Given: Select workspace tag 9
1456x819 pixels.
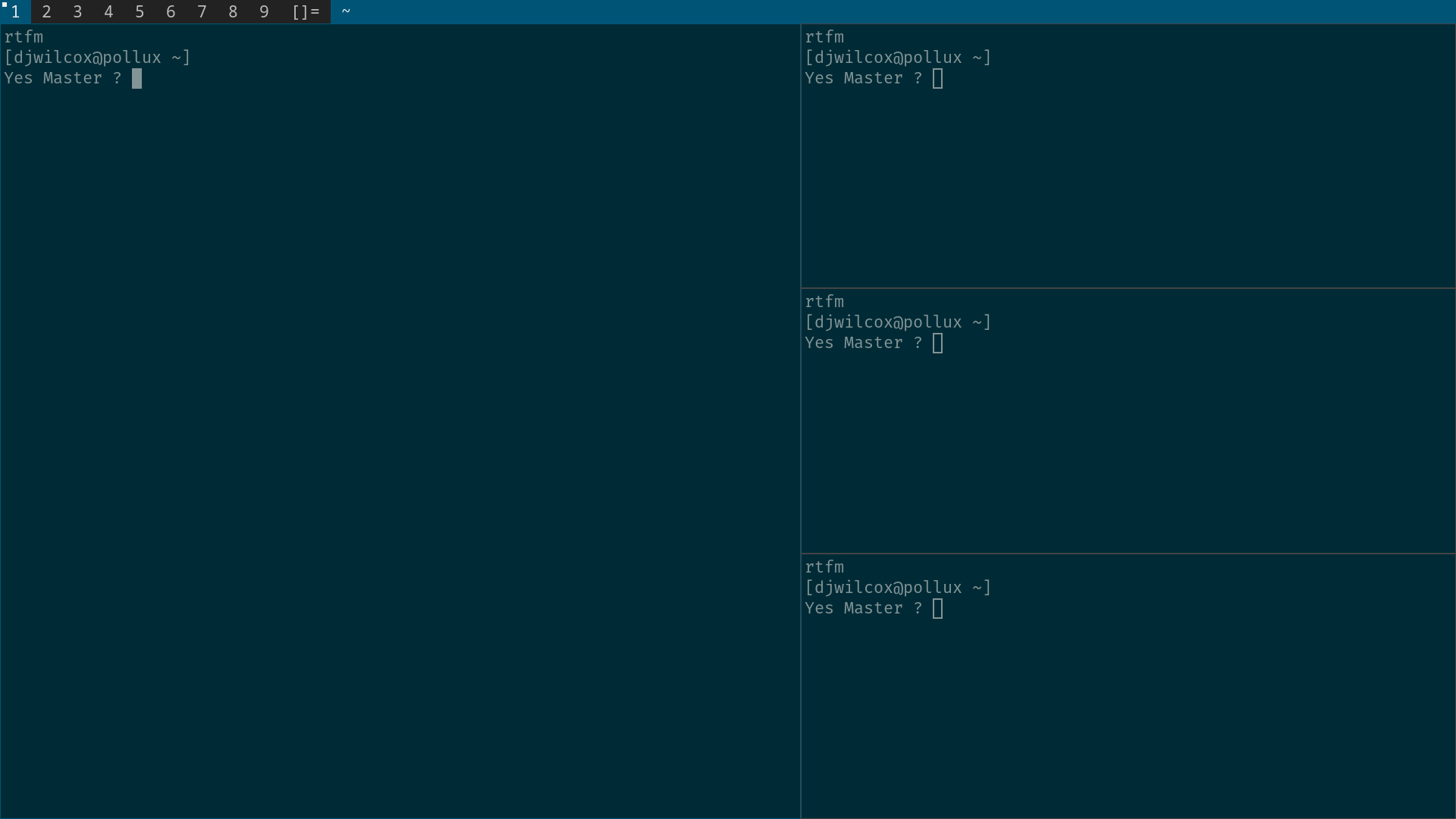Looking at the screenshot, I should click(264, 11).
